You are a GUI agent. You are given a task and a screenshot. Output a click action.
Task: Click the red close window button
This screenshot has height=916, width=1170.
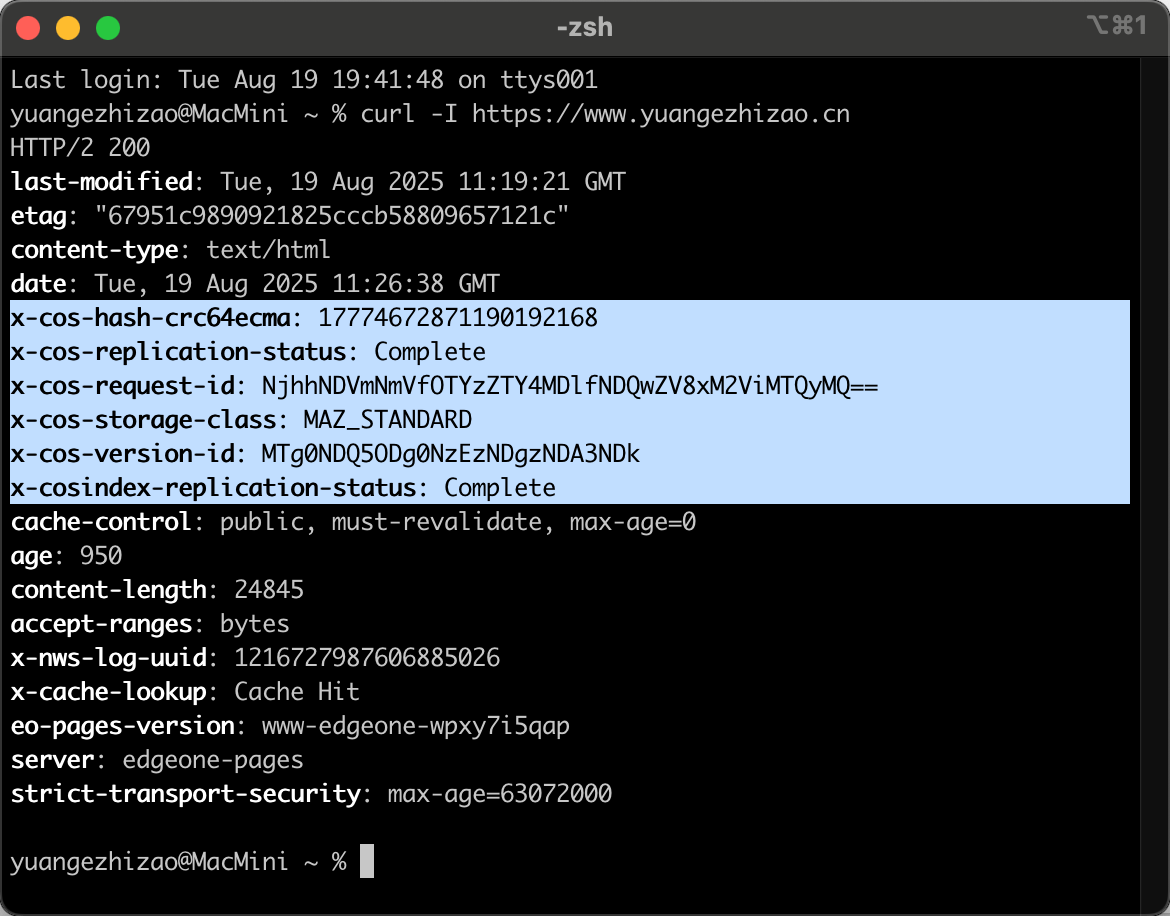(x=29, y=27)
